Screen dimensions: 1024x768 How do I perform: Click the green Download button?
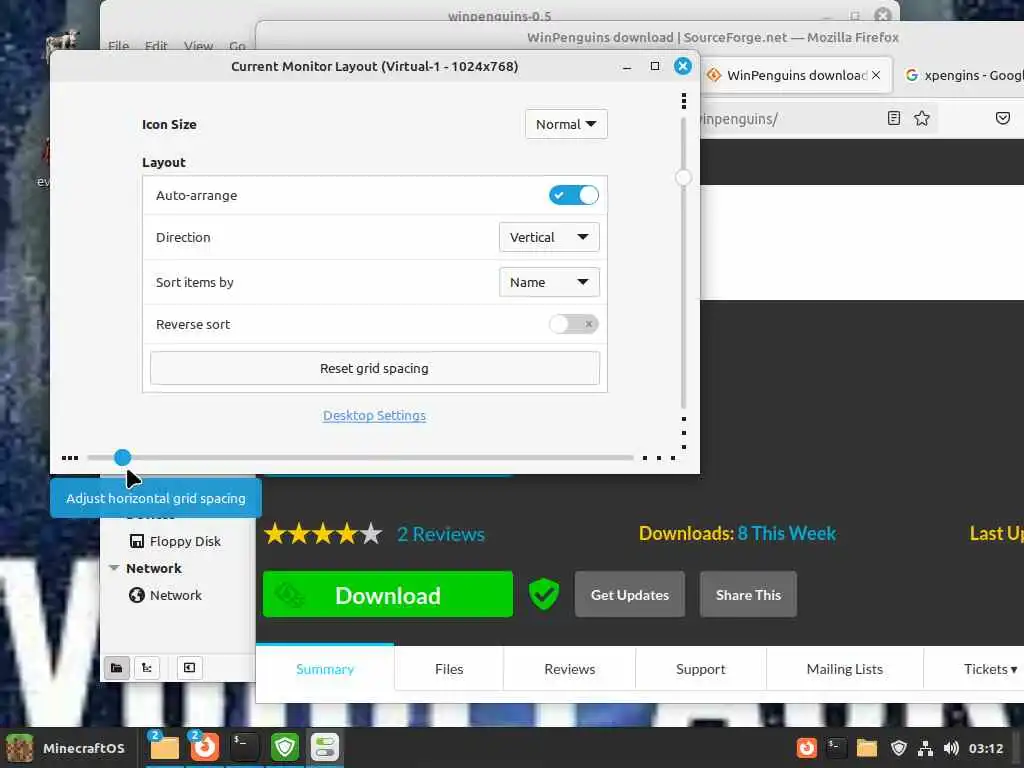(x=387, y=594)
